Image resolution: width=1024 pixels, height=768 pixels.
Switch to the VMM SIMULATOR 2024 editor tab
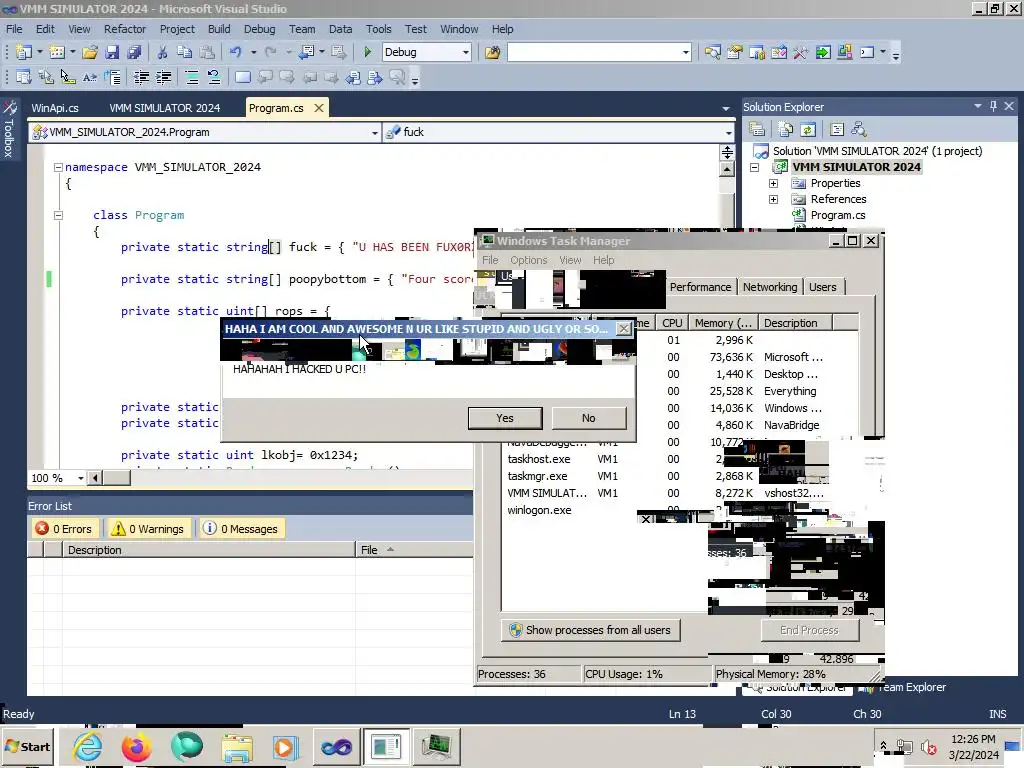coord(165,108)
